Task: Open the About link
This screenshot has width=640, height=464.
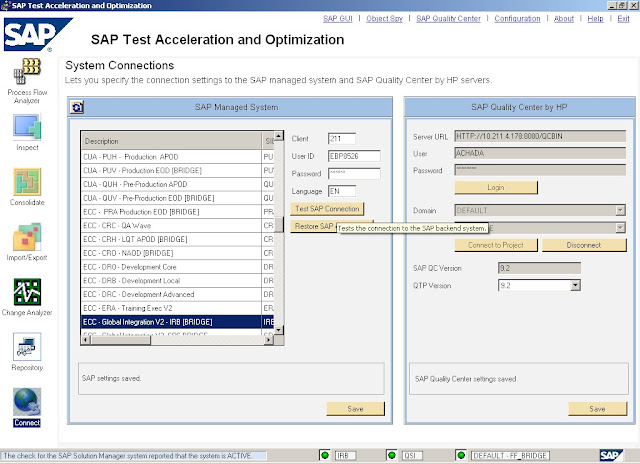Action: click(564, 19)
